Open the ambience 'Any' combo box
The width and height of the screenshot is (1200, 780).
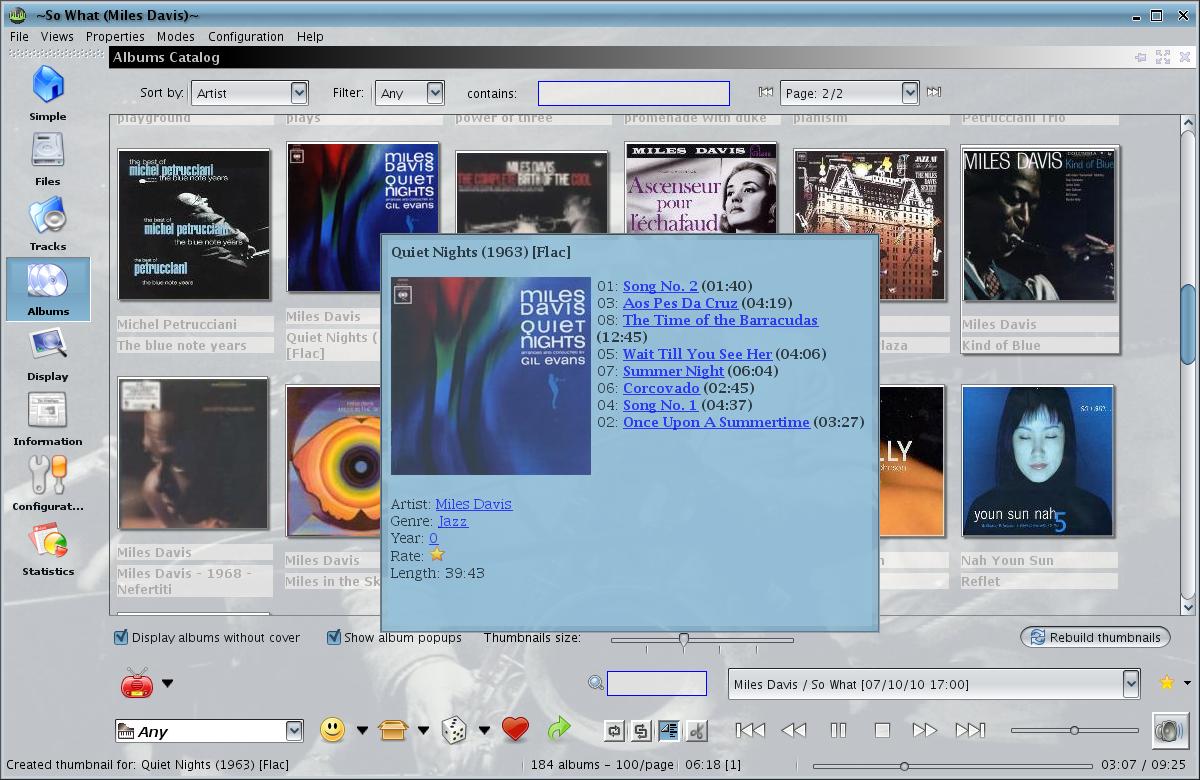click(209, 731)
